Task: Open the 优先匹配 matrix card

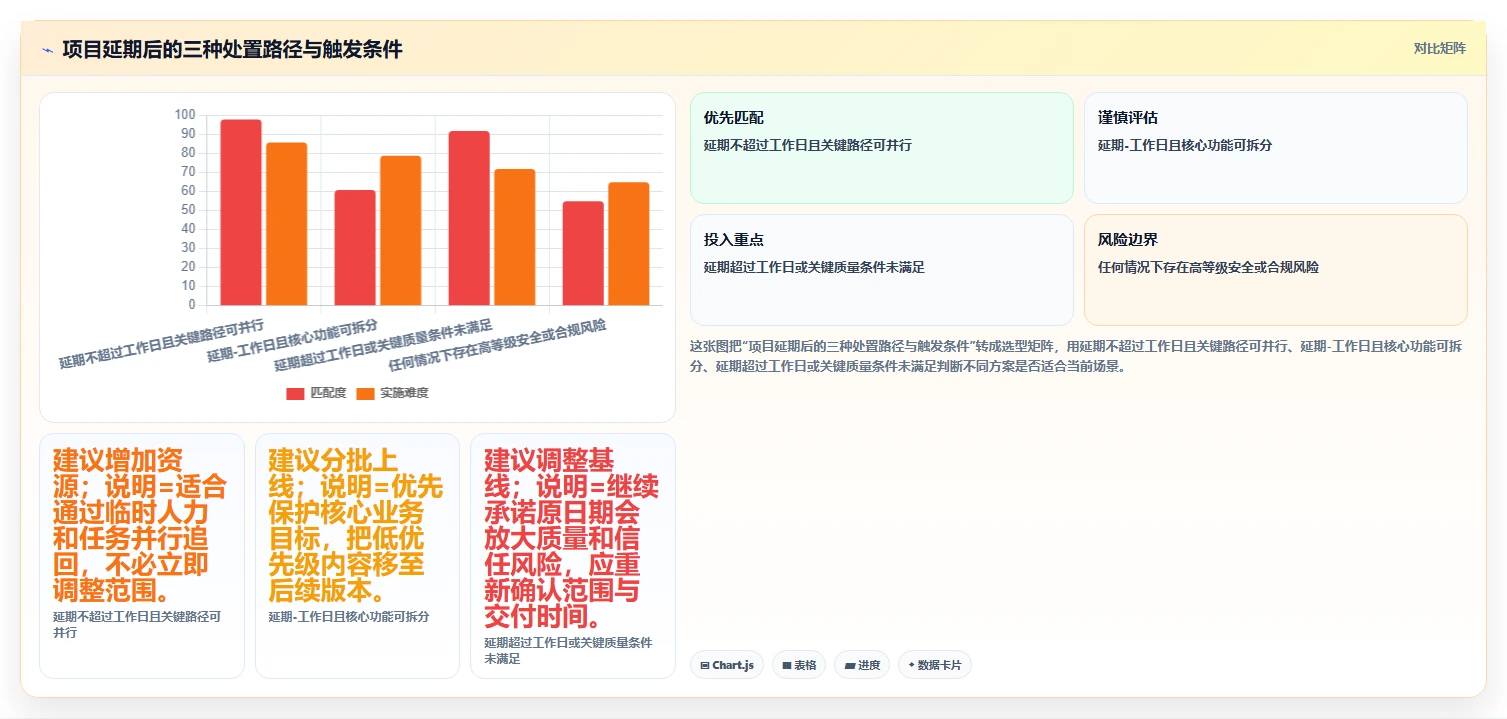Action: point(882,148)
